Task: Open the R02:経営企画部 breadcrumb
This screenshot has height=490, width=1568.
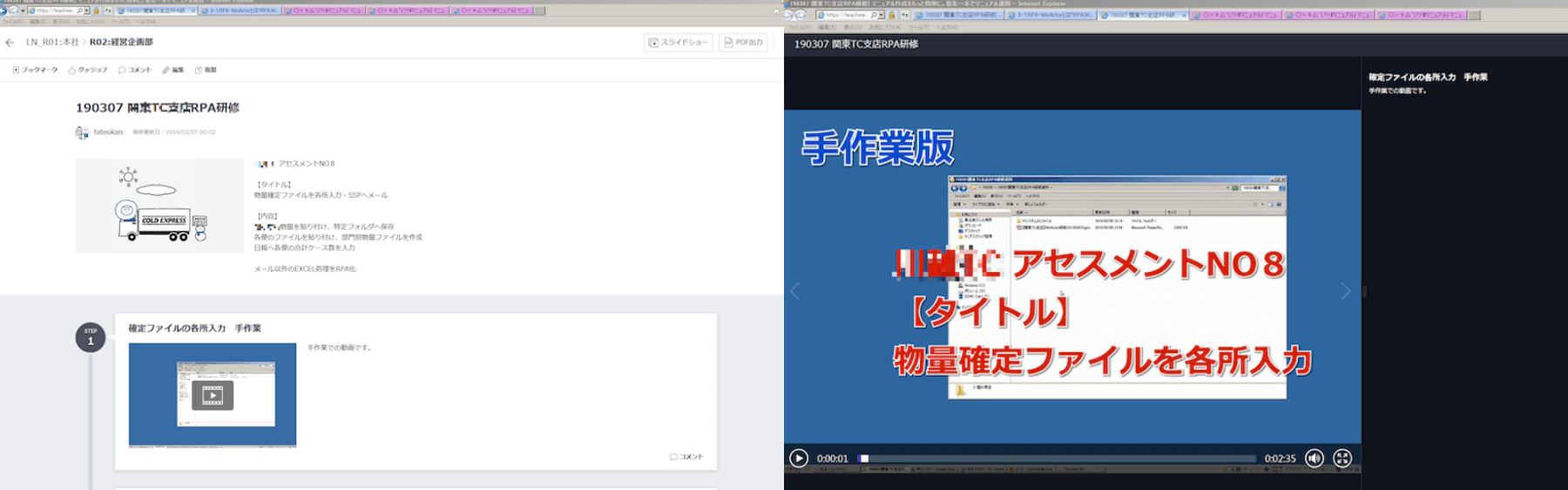Action: pyautogui.click(x=121, y=42)
